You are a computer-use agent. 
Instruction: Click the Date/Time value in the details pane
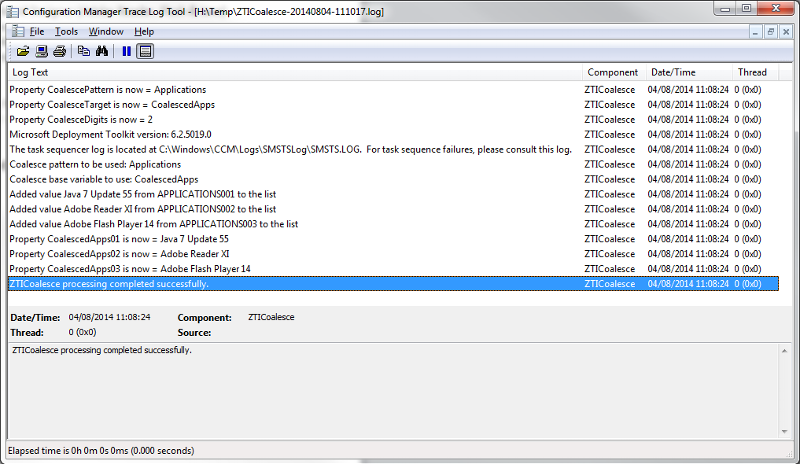[x=109, y=317]
